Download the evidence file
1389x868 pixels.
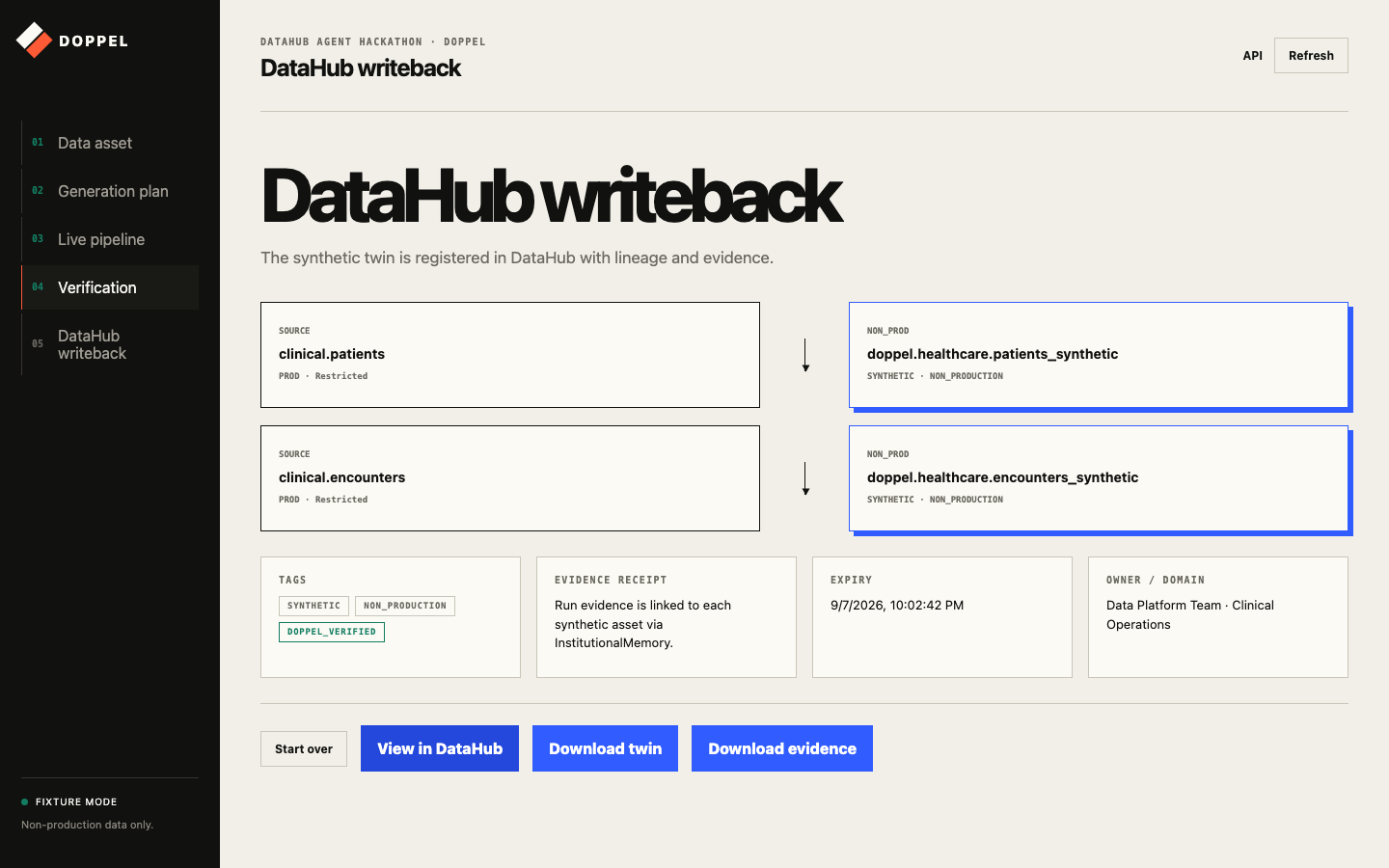point(782,748)
